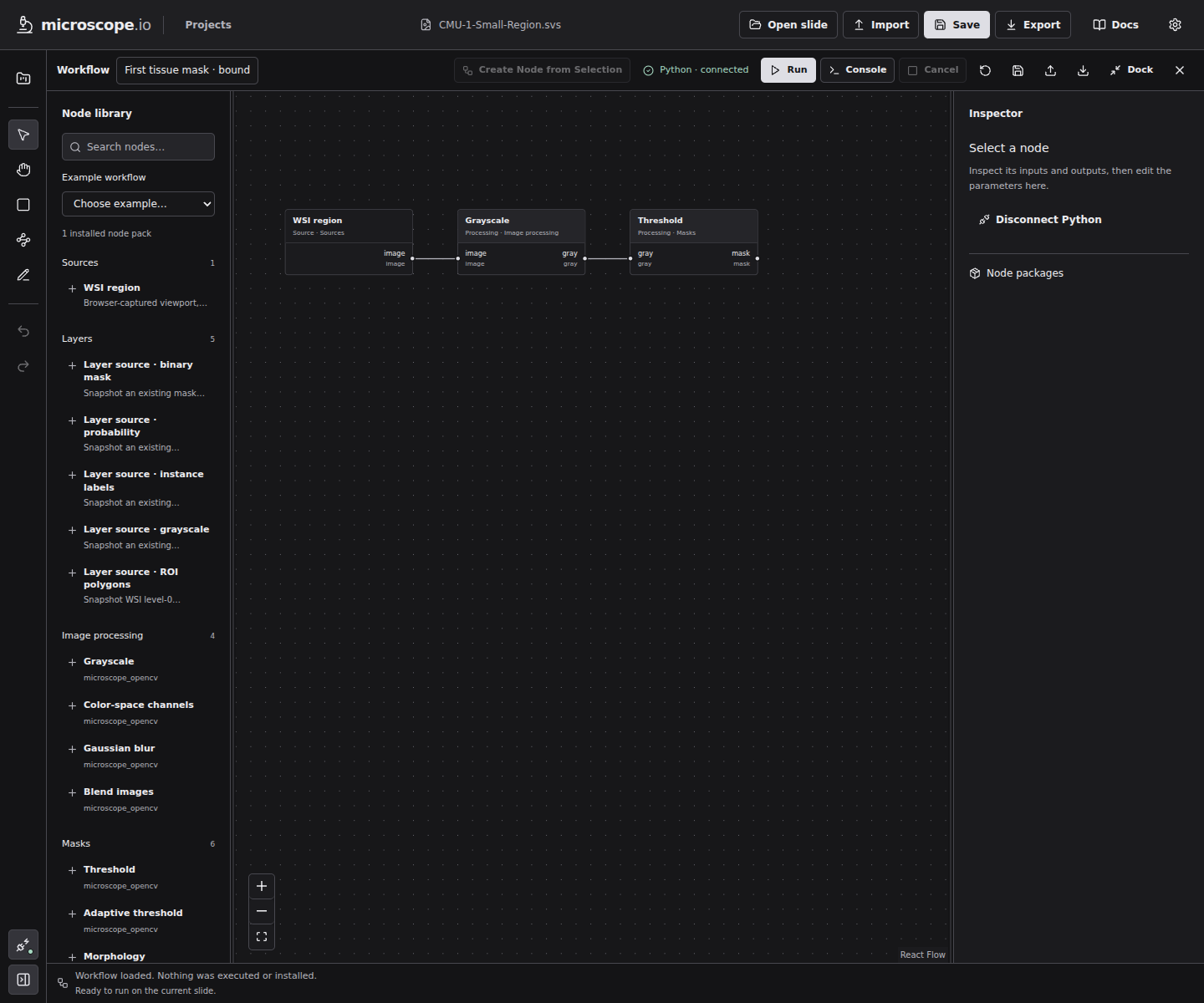Click the Open slide button
1204x1003 pixels.
coord(788,25)
